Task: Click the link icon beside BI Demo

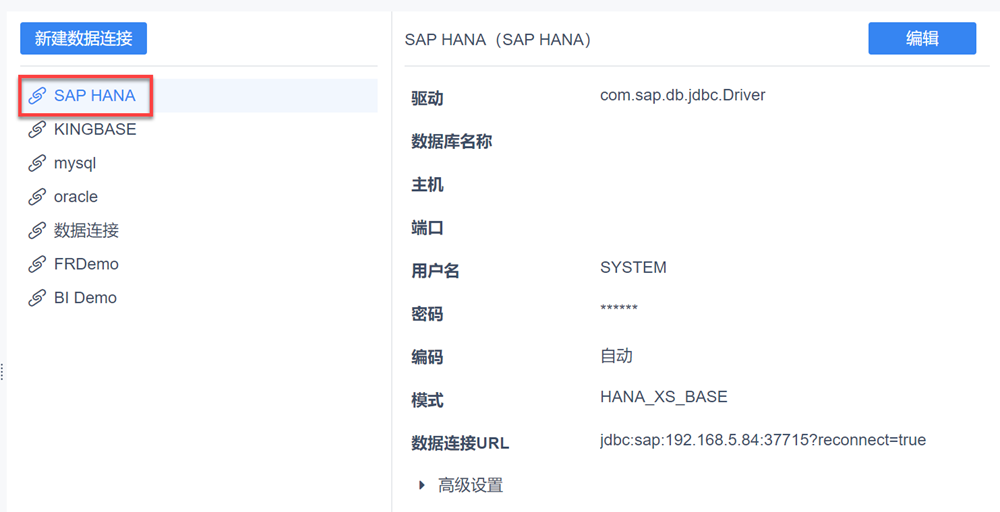Action: (x=37, y=298)
